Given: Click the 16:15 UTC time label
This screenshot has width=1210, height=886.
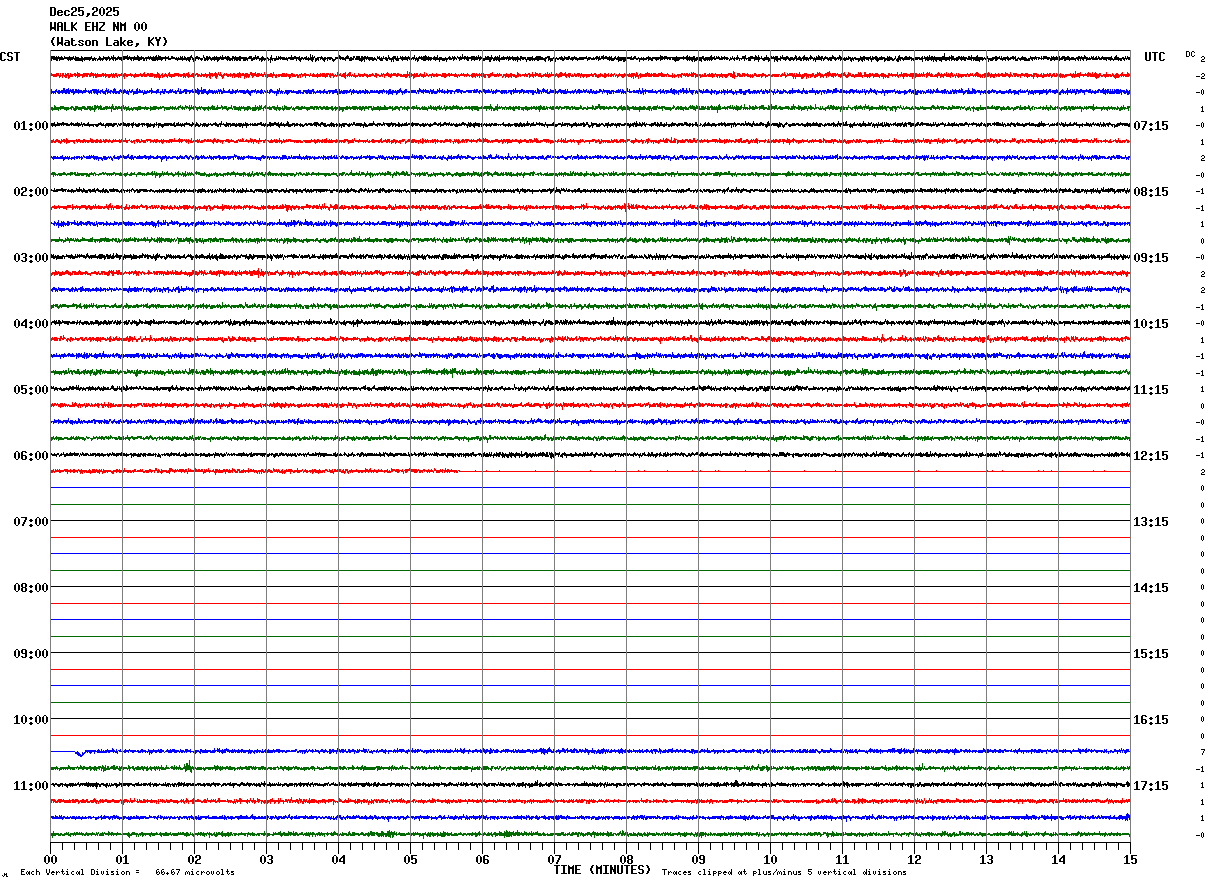Looking at the screenshot, I should tap(1151, 720).
